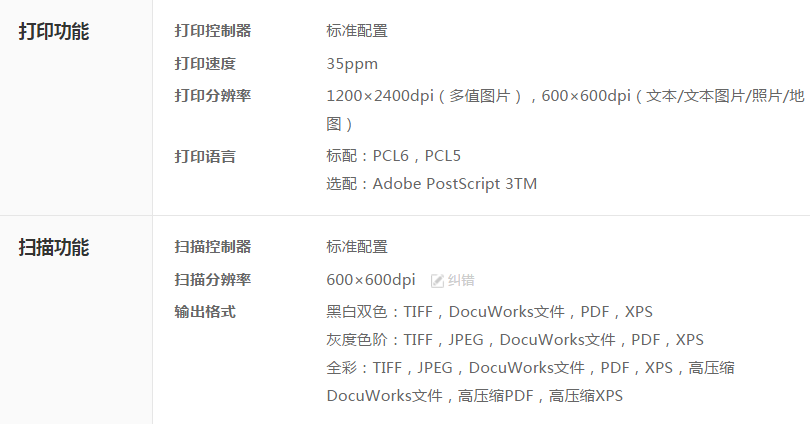Select the 扫描功能 section heading
This screenshot has height=424, width=810.
click(54, 247)
